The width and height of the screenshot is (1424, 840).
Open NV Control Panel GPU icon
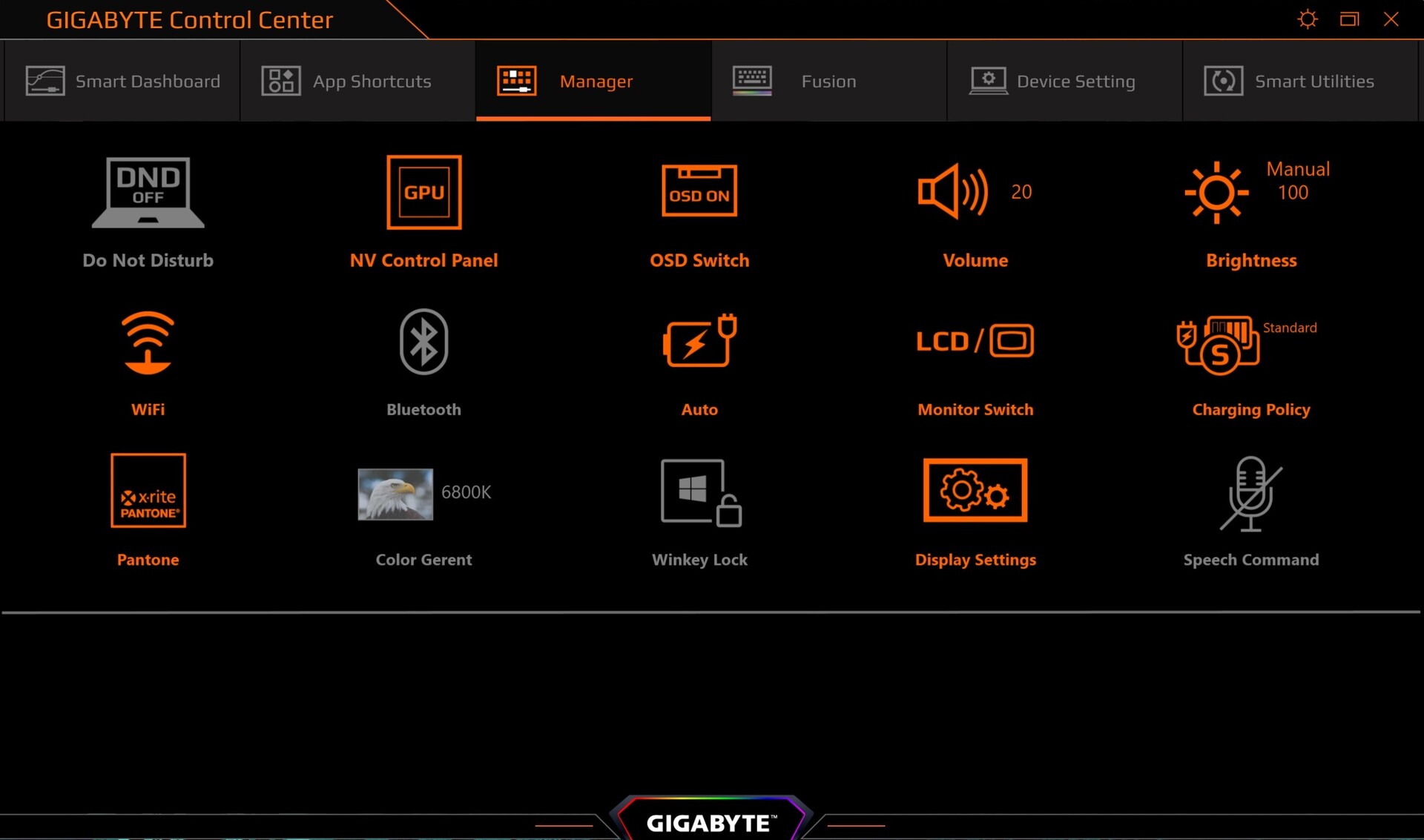(x=424, y=192)
